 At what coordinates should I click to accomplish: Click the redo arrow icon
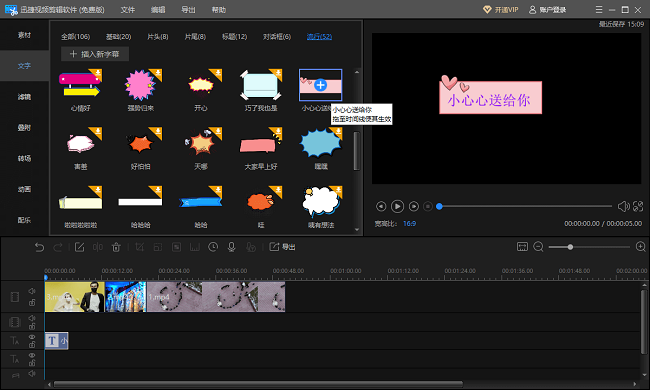tap(58, 247)
